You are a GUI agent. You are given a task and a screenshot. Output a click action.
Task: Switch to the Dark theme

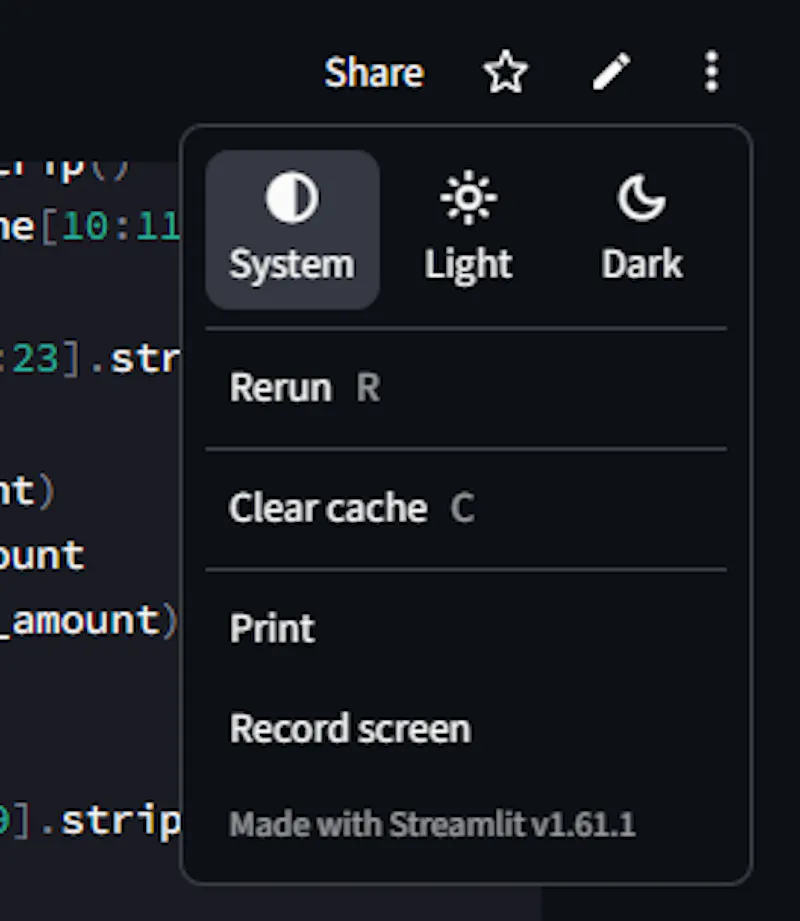click(641, 229)
